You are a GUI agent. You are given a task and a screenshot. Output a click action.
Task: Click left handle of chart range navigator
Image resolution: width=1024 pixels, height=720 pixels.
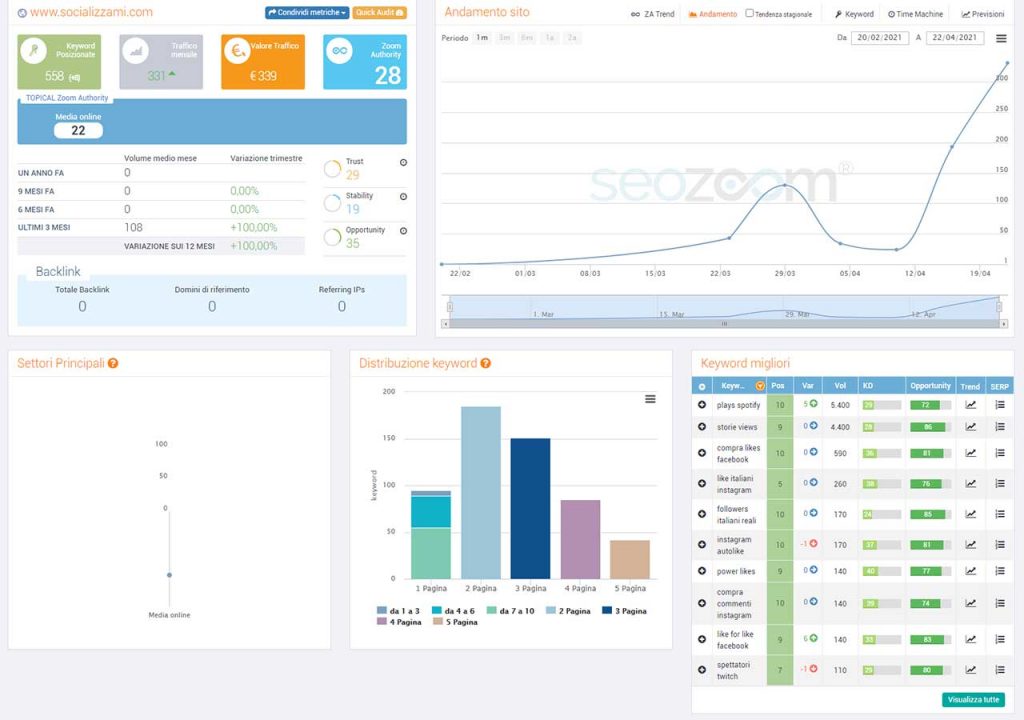click(449, 306)
